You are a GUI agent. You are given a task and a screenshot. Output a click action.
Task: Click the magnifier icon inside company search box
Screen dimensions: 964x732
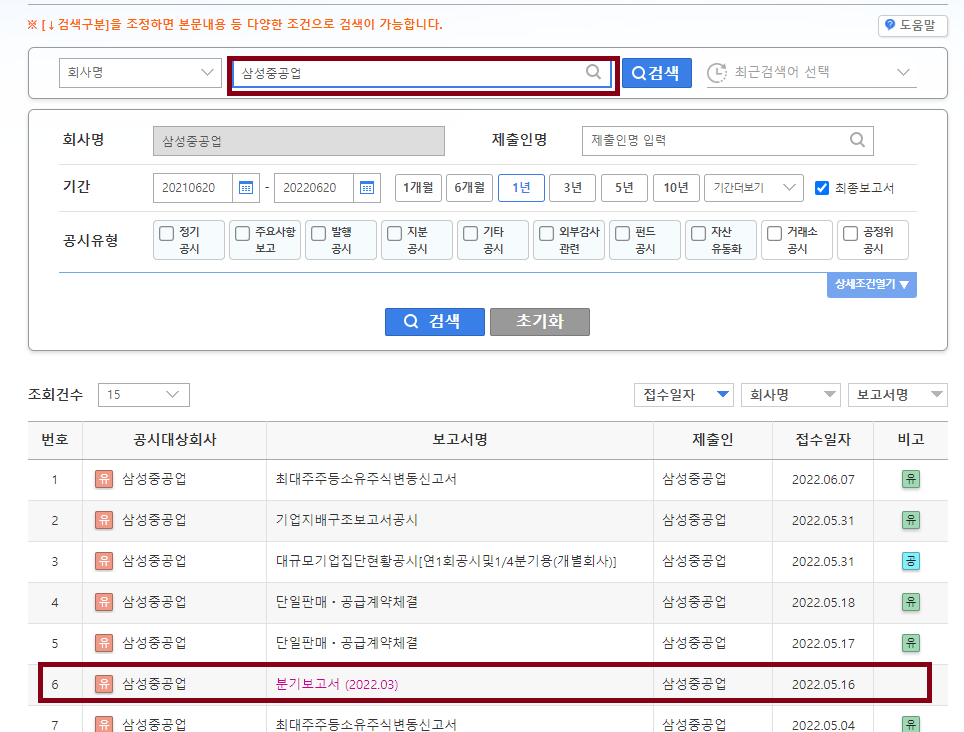click(593, 72)
